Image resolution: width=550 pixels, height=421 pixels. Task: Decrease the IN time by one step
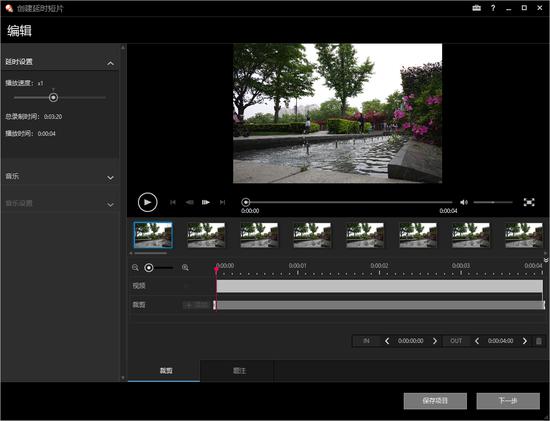[387, 341]
